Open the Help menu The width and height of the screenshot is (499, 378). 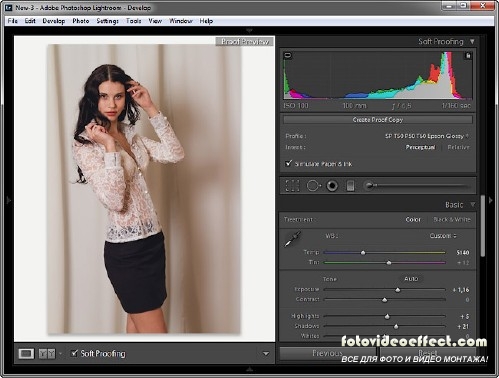[206, 21]
